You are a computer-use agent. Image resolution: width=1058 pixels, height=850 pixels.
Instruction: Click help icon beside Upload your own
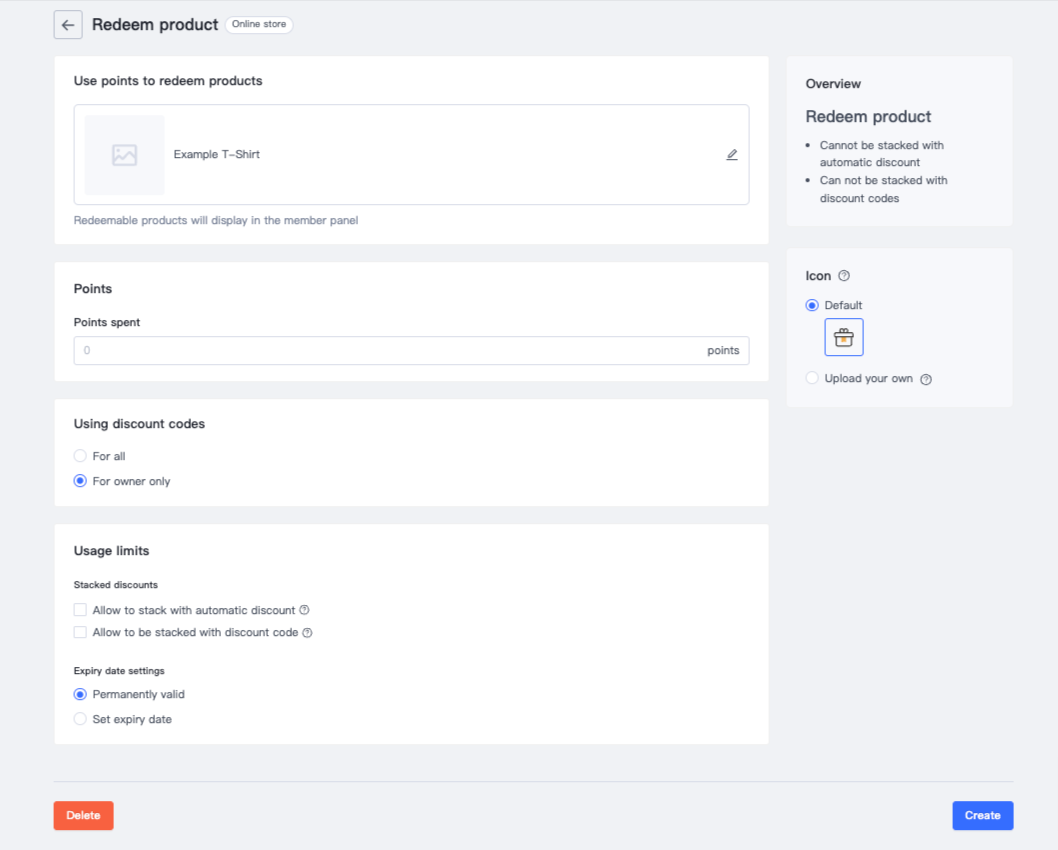click(x=926, y=379)
